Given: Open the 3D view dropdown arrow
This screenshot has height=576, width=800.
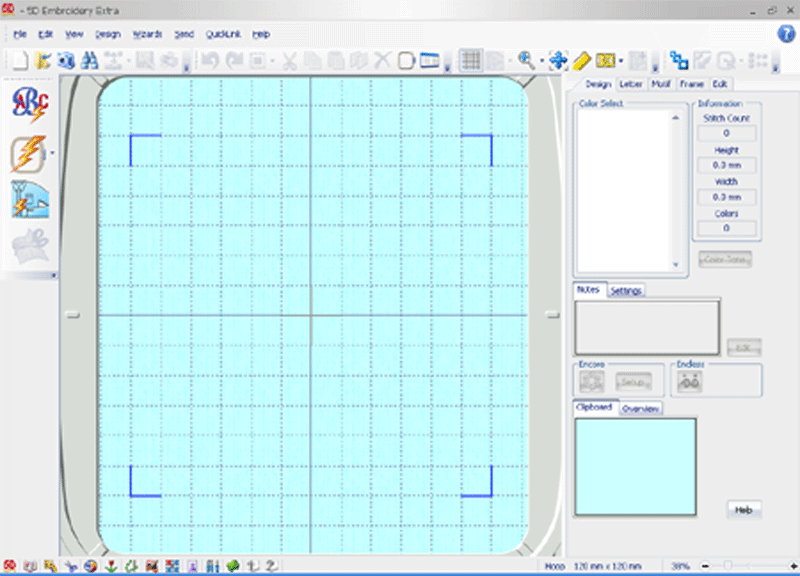Looking at the screenshot, I should [621, 61].
